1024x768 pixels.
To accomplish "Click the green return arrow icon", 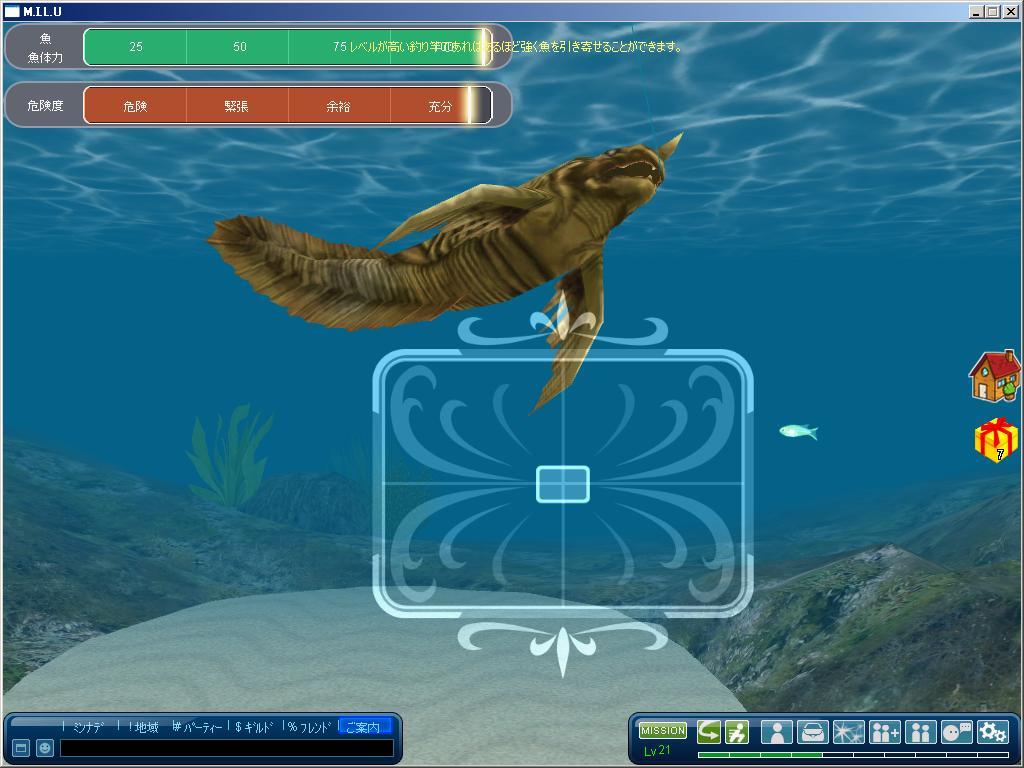I will click(709, 732).
